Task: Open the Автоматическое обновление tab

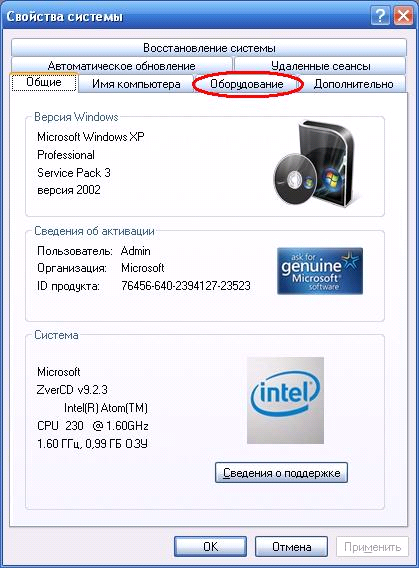Action: pyautogui.click(x=121, y=66)
